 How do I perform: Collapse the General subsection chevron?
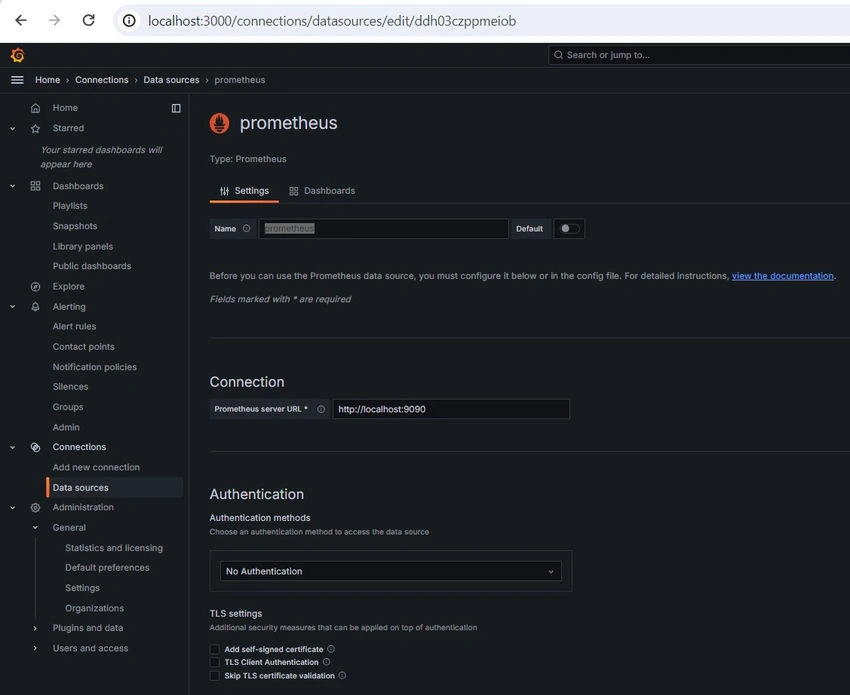[x=35, y=527]
